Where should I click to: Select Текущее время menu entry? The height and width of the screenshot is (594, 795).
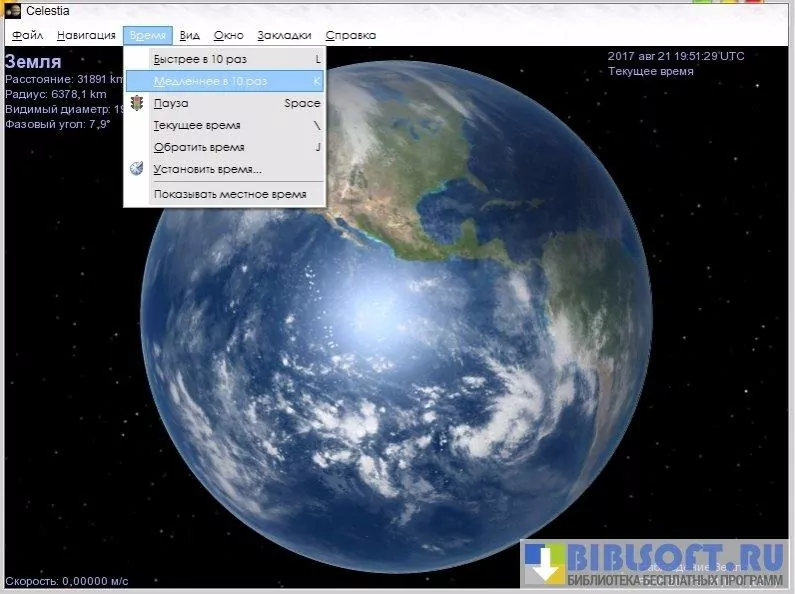[196, 125]
